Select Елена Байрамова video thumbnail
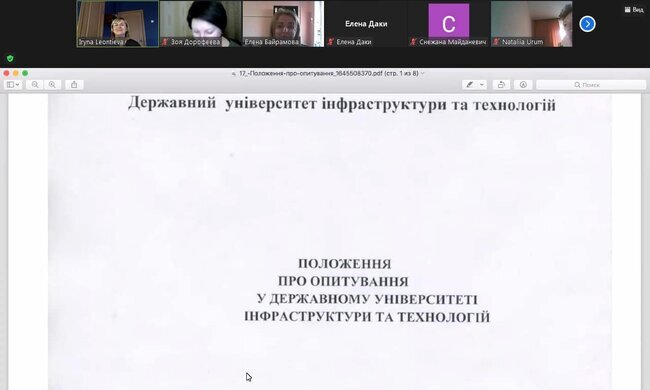 pos(283,24)
